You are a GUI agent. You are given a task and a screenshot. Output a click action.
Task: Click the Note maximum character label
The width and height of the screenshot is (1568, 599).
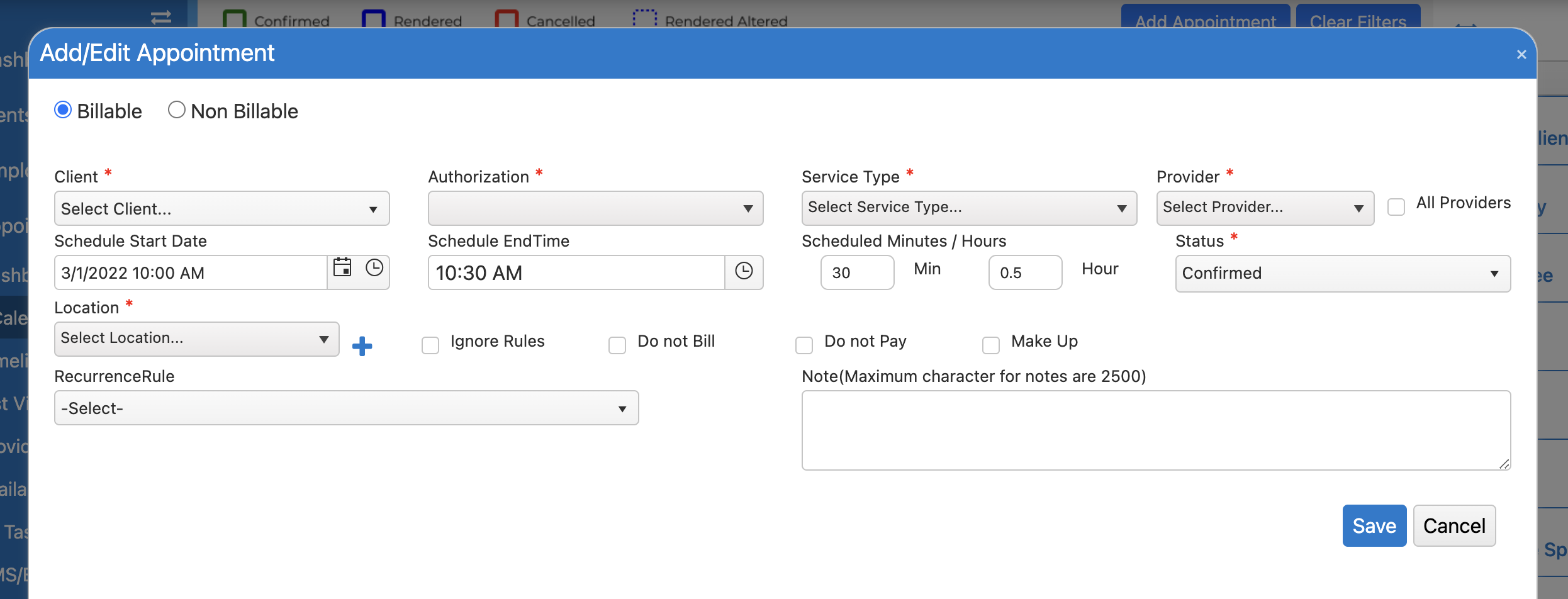click(x=974, y=376)
